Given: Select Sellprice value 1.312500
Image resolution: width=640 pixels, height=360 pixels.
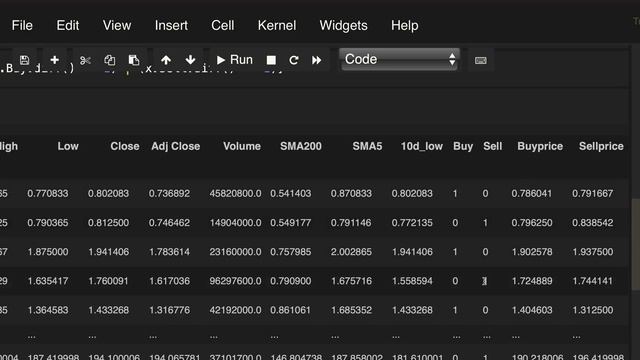Looking at the screenshot, I should tap(593, 310).
